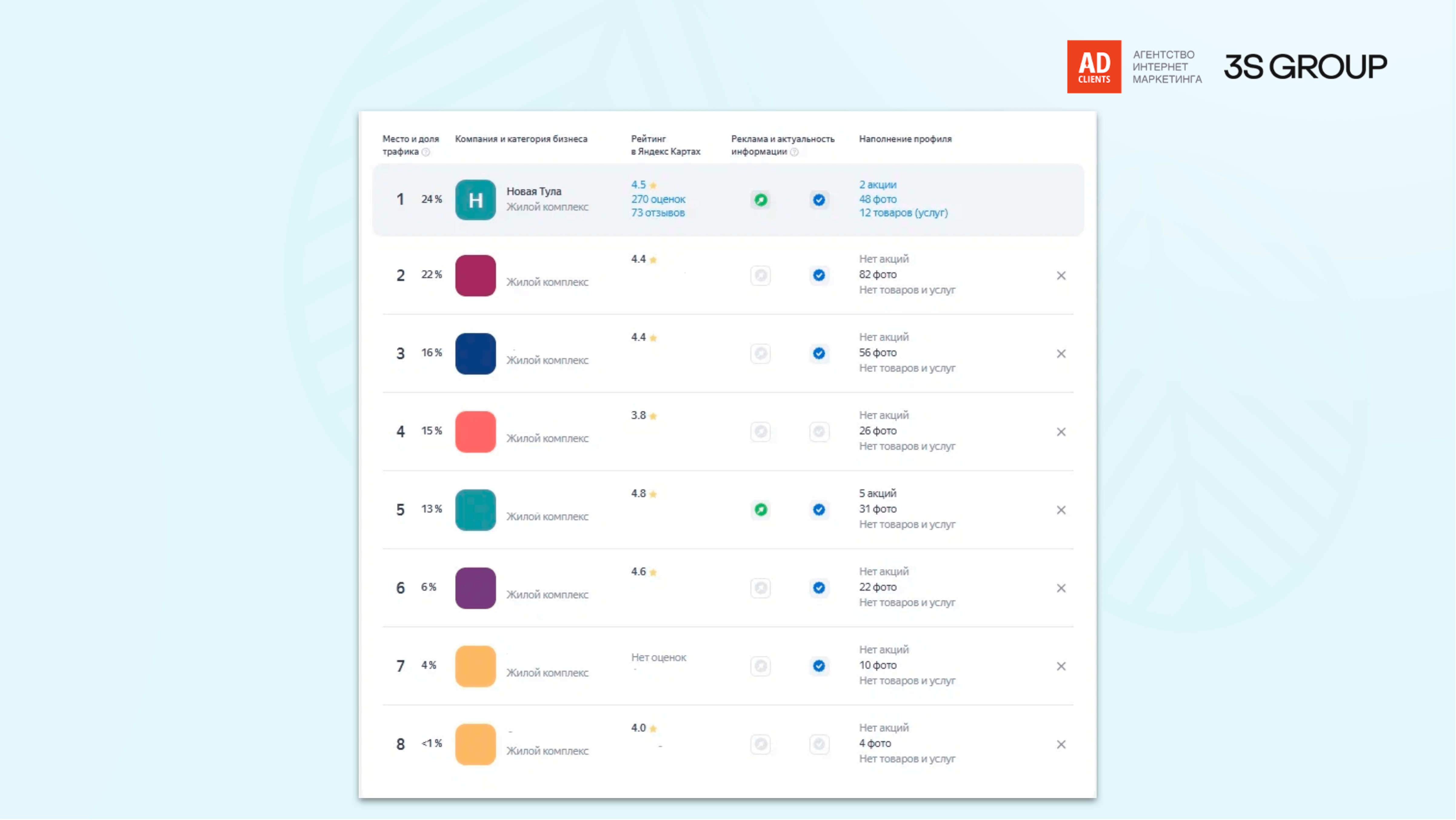Click the blue verified checkmark in row 1
1456x820 pixels.
(x=819, y=200)
